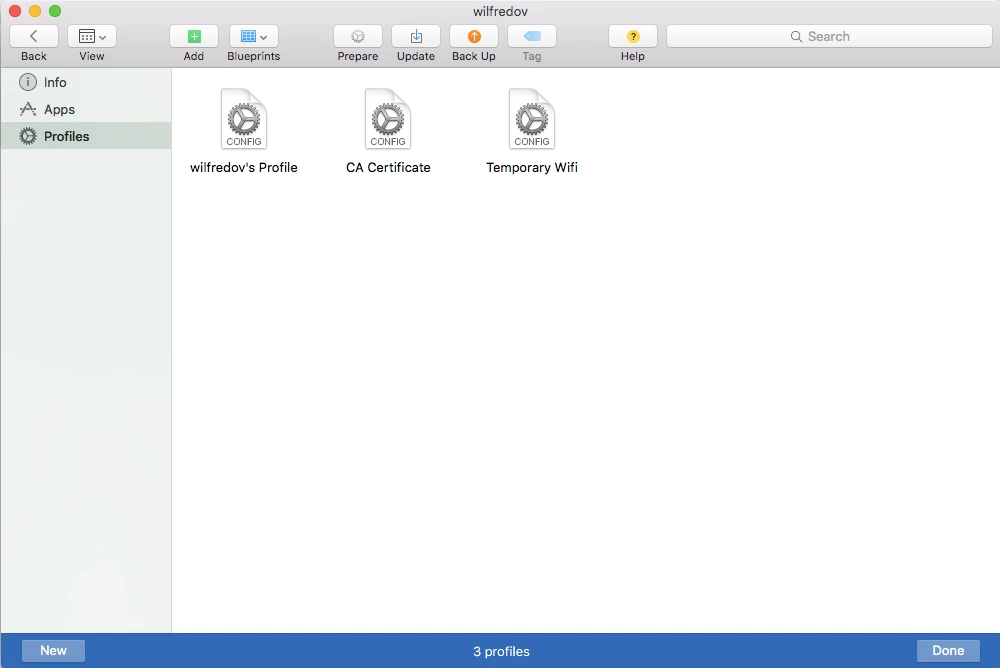
Task: Click the "Temporary Wifi" name label
Action: pos(532,167)
